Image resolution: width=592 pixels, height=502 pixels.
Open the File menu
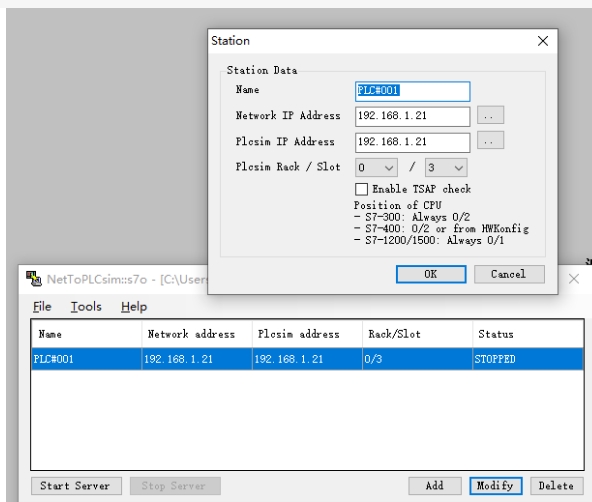pos(42,306)
